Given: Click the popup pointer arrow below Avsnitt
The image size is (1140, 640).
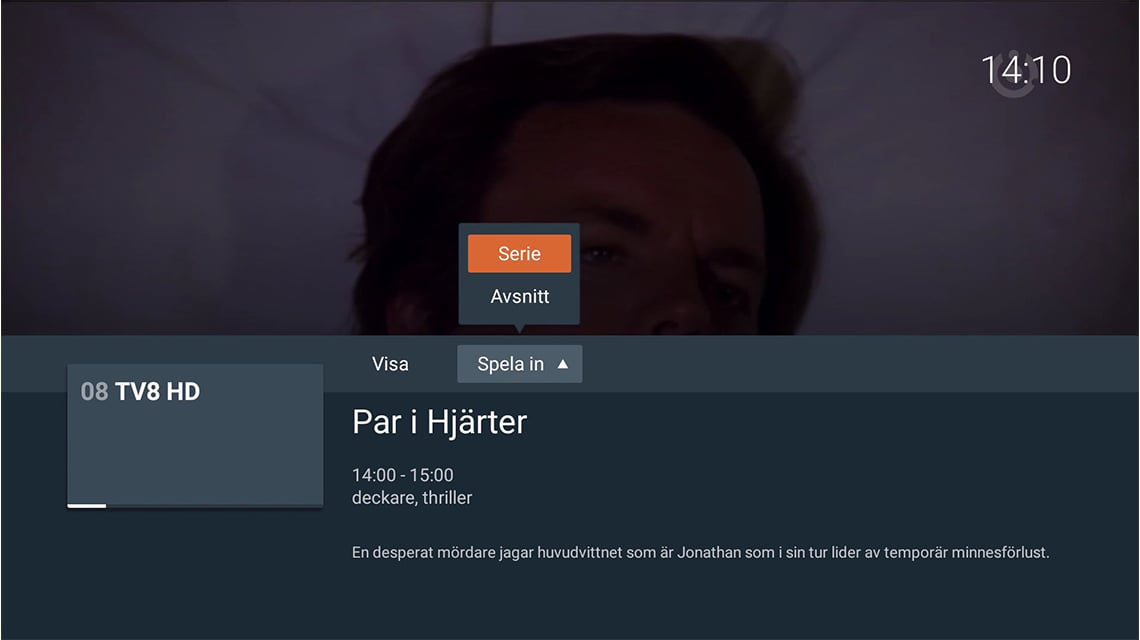Looking at the screenshot, I should (519, 329).
